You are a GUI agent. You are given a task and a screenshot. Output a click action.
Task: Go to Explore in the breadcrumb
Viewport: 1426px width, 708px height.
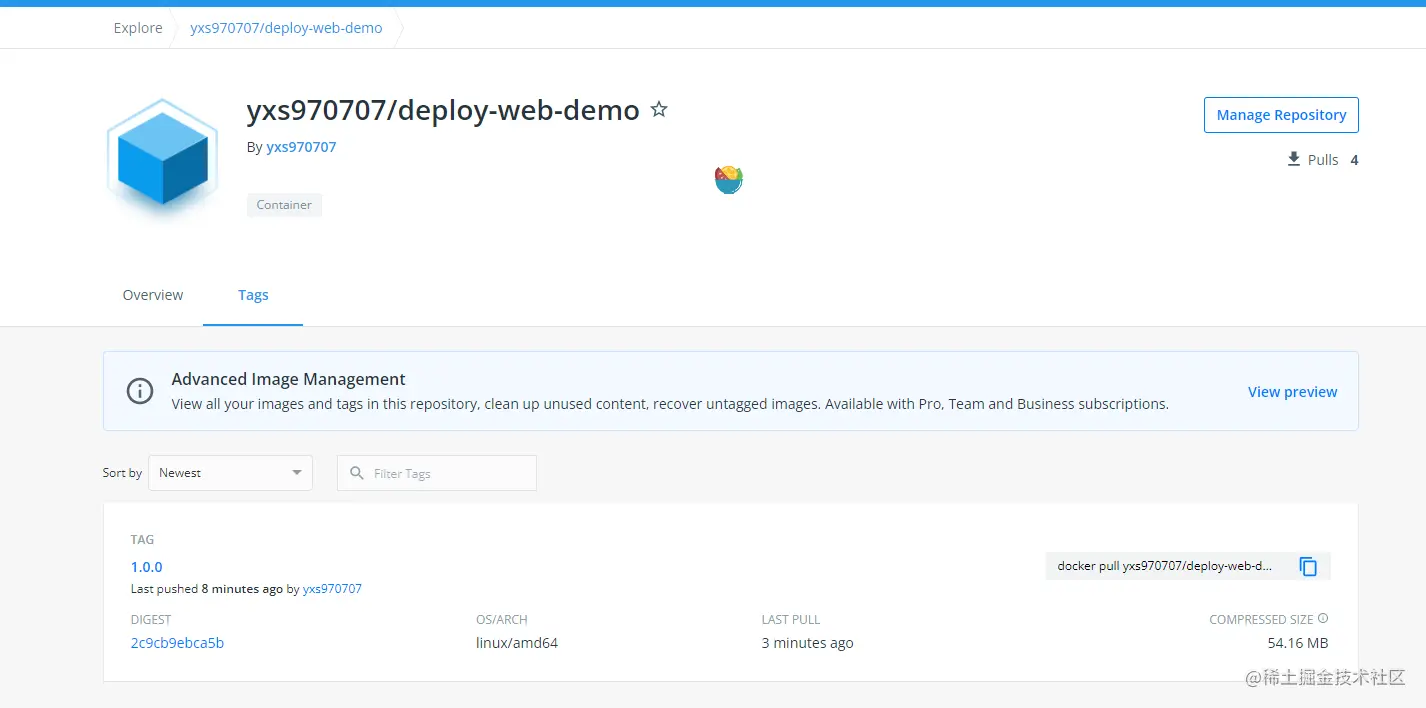tap(138, 28)
